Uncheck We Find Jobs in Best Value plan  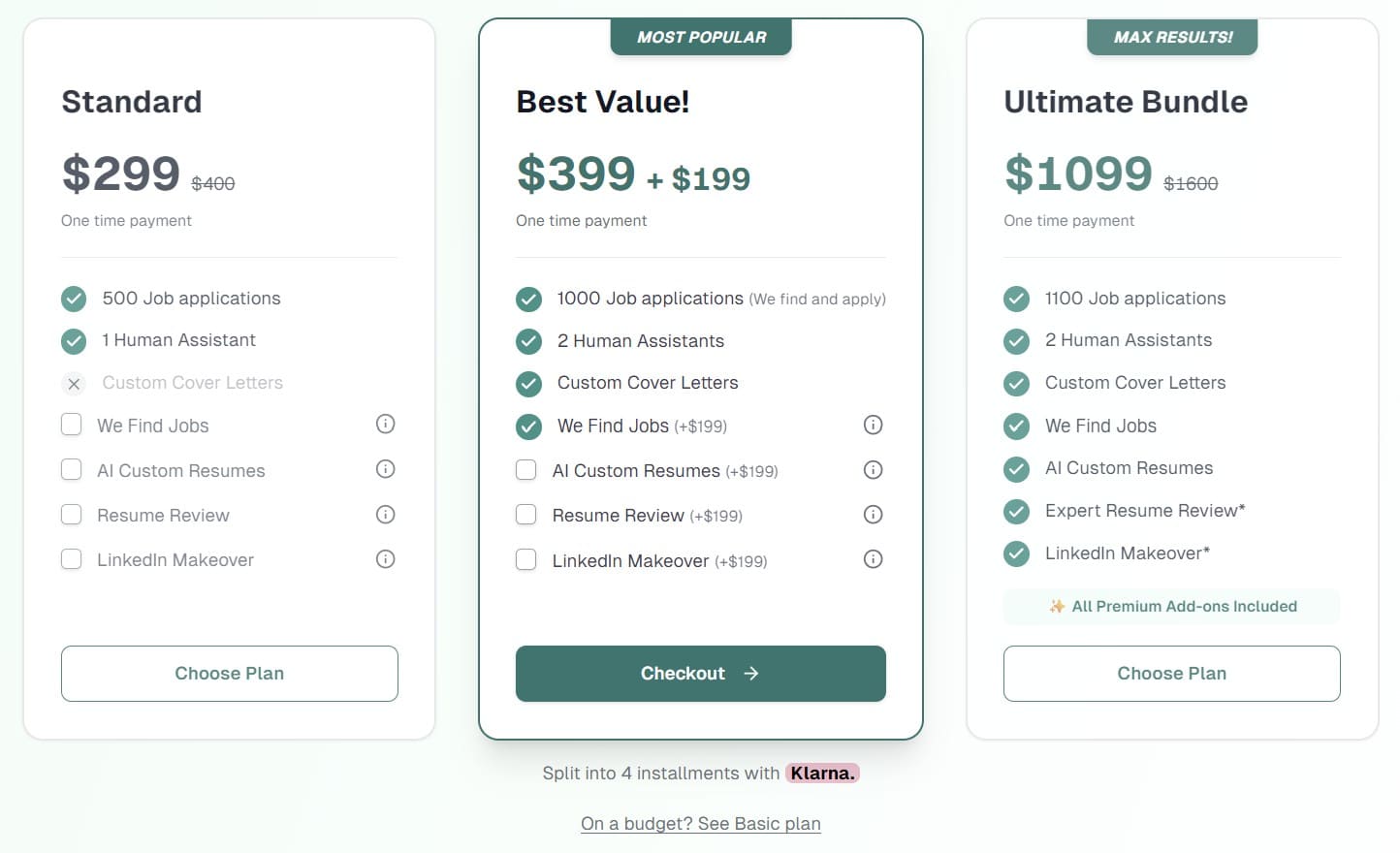tap(528, 426)
